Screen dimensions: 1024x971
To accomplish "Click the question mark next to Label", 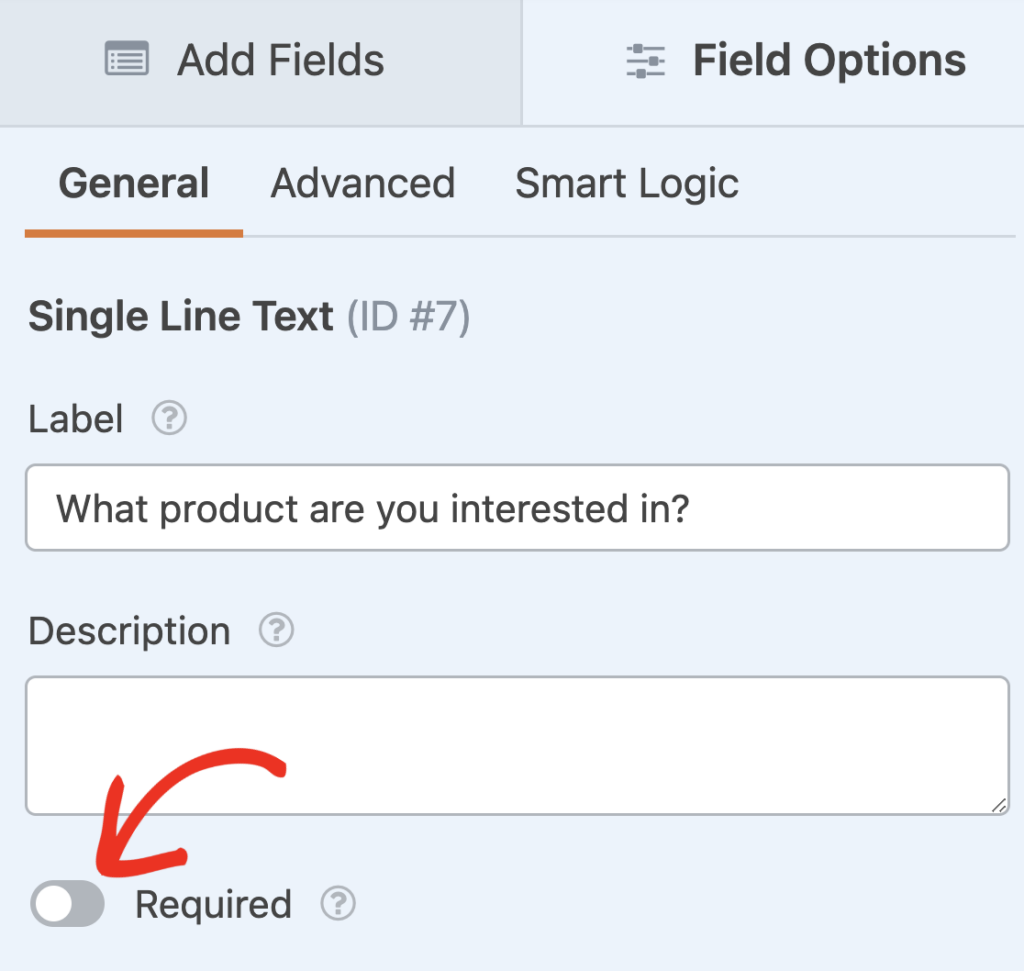I will (168, 418).
